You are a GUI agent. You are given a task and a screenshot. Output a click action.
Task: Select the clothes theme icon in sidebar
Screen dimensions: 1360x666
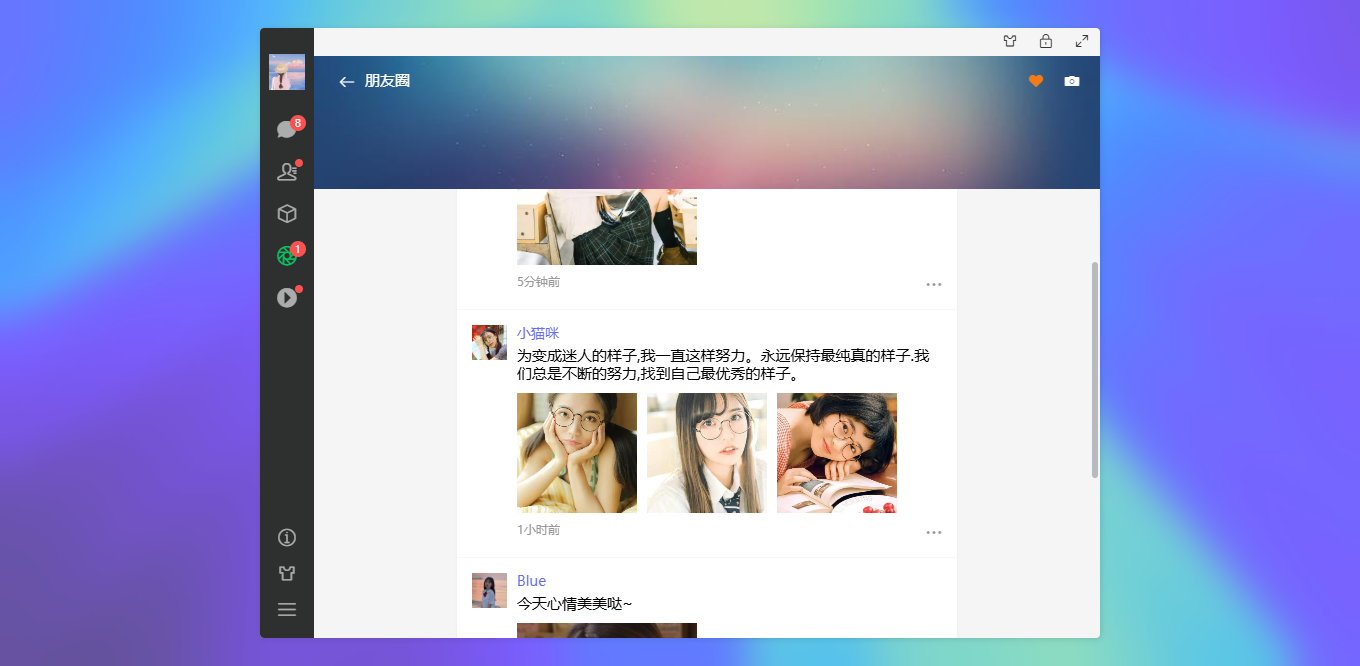coord(287,573)
